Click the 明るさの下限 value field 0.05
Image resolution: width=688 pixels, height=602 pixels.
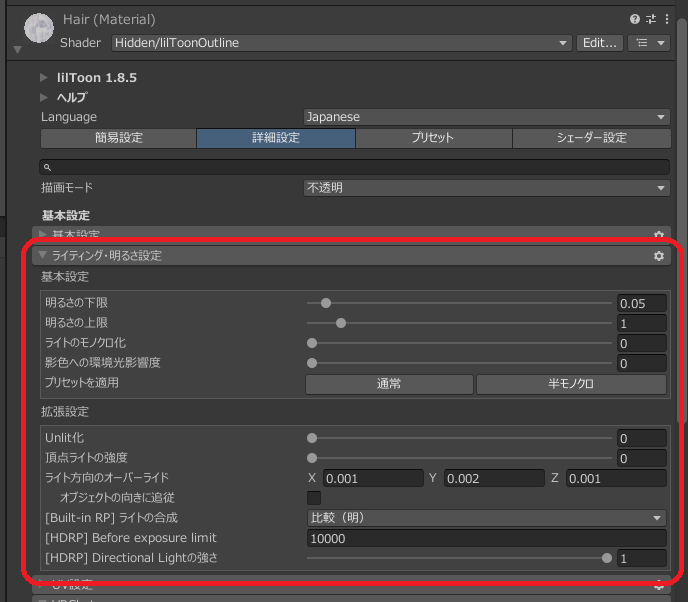point(641,303)
